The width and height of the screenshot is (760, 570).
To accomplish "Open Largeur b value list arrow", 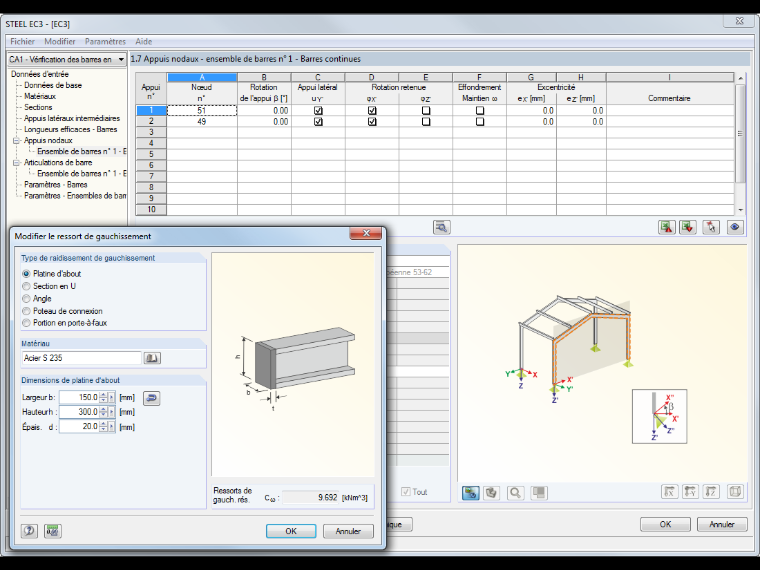I will click(x=111, y=397).
